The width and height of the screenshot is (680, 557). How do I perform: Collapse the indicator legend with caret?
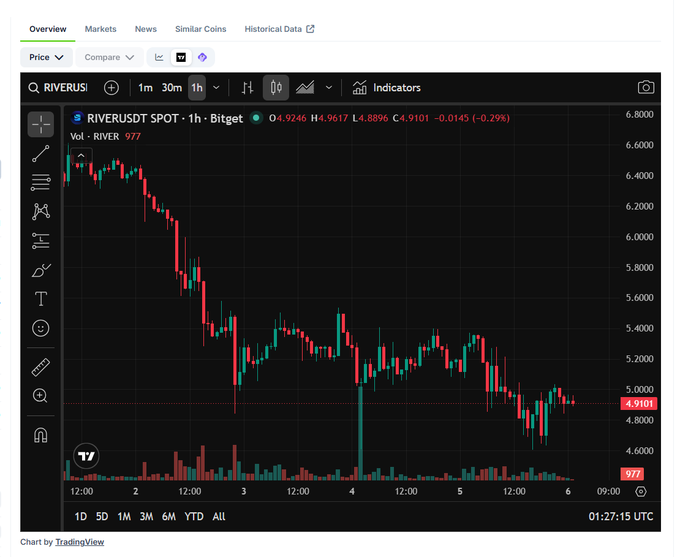pos(81,155)
